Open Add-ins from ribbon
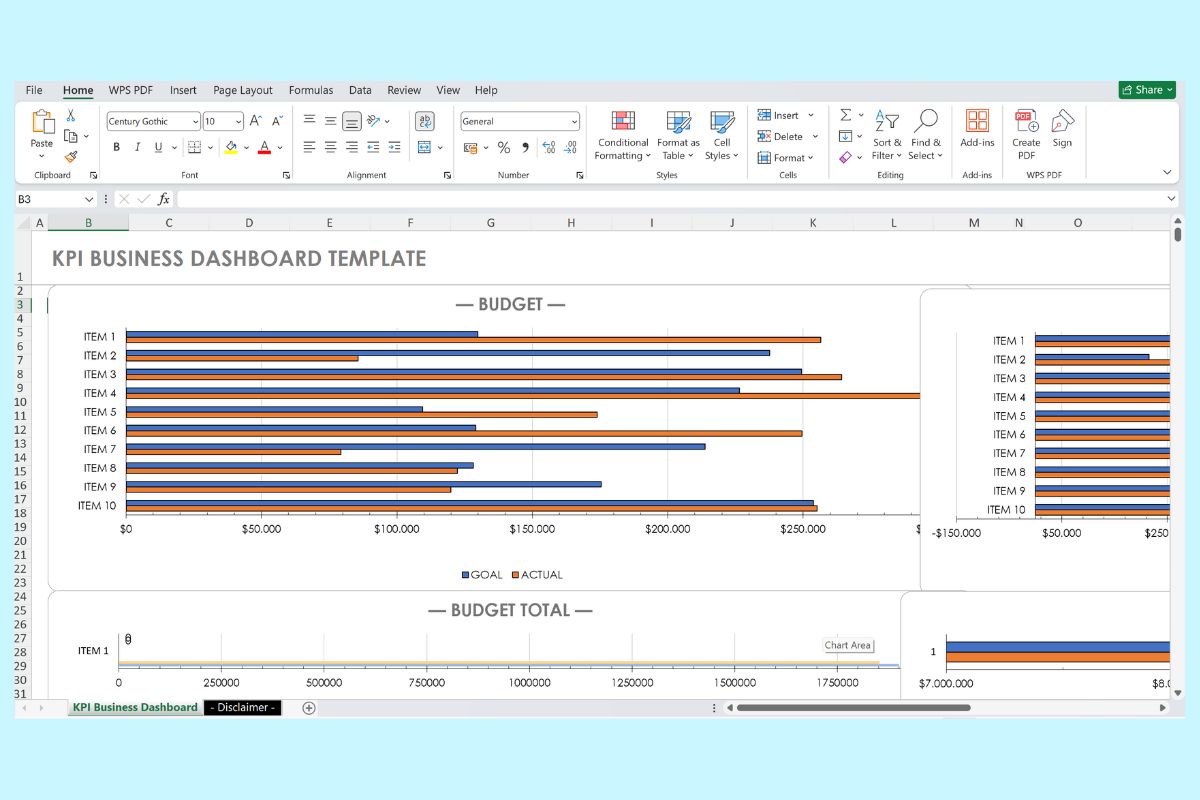This screenshot has width=1200, height=800. [977, 131]
